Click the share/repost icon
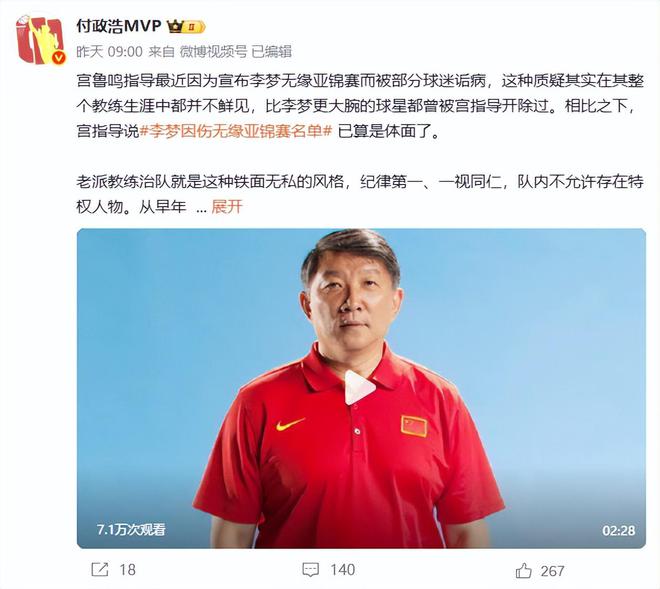 tap(100, 570)
